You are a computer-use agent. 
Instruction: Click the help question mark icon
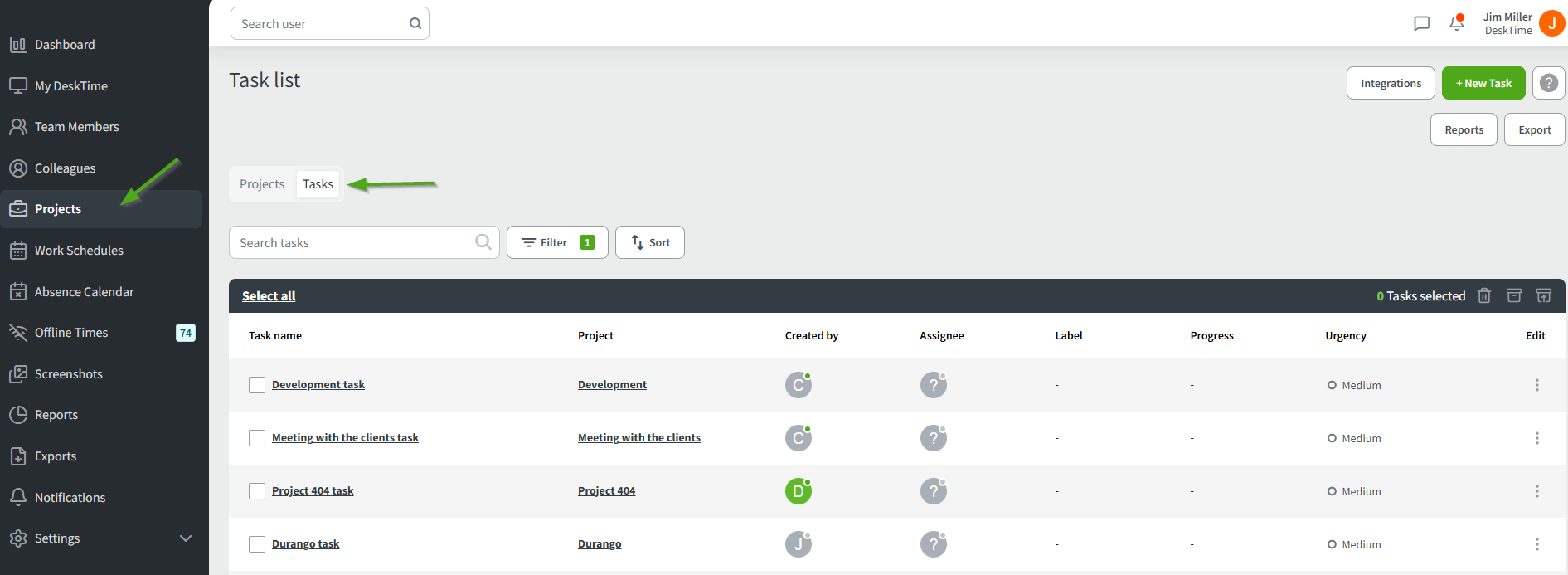point(1548,83)
